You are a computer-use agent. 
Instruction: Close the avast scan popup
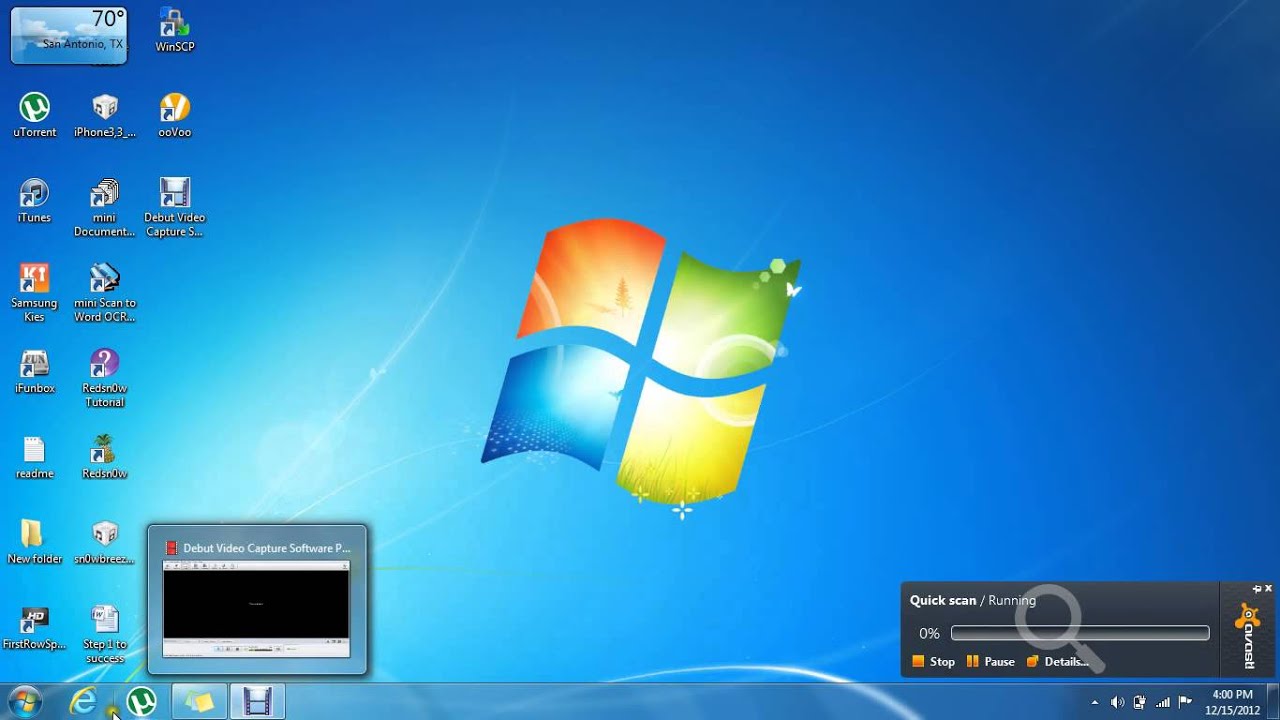[1269, 589]
